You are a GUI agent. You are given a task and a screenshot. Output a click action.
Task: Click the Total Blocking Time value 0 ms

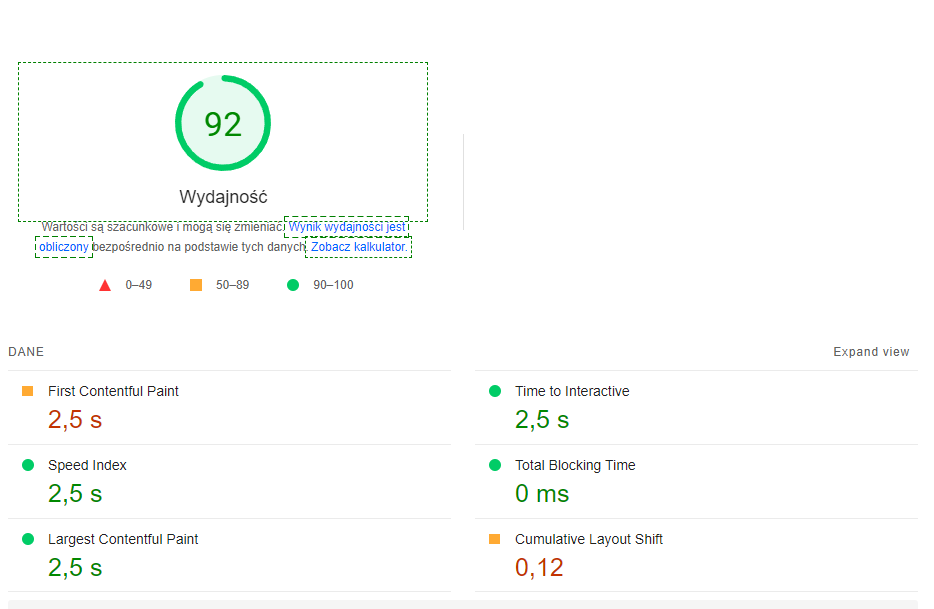(x=542, y=494)
